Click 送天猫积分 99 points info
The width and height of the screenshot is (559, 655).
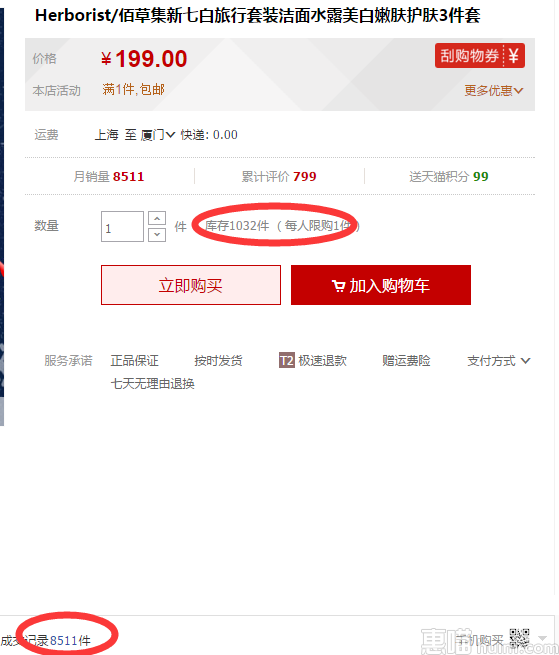[449, 176]
